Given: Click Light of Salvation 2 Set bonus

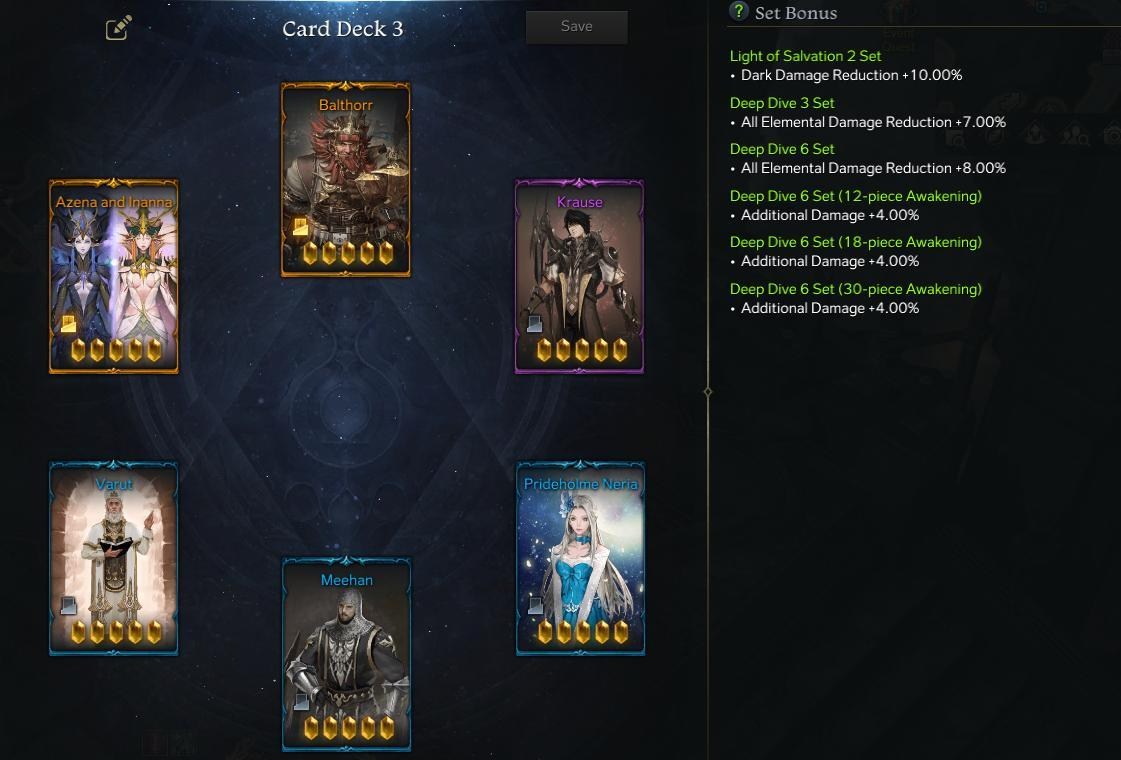Looking at the screenshot, I should coord(805,56).
